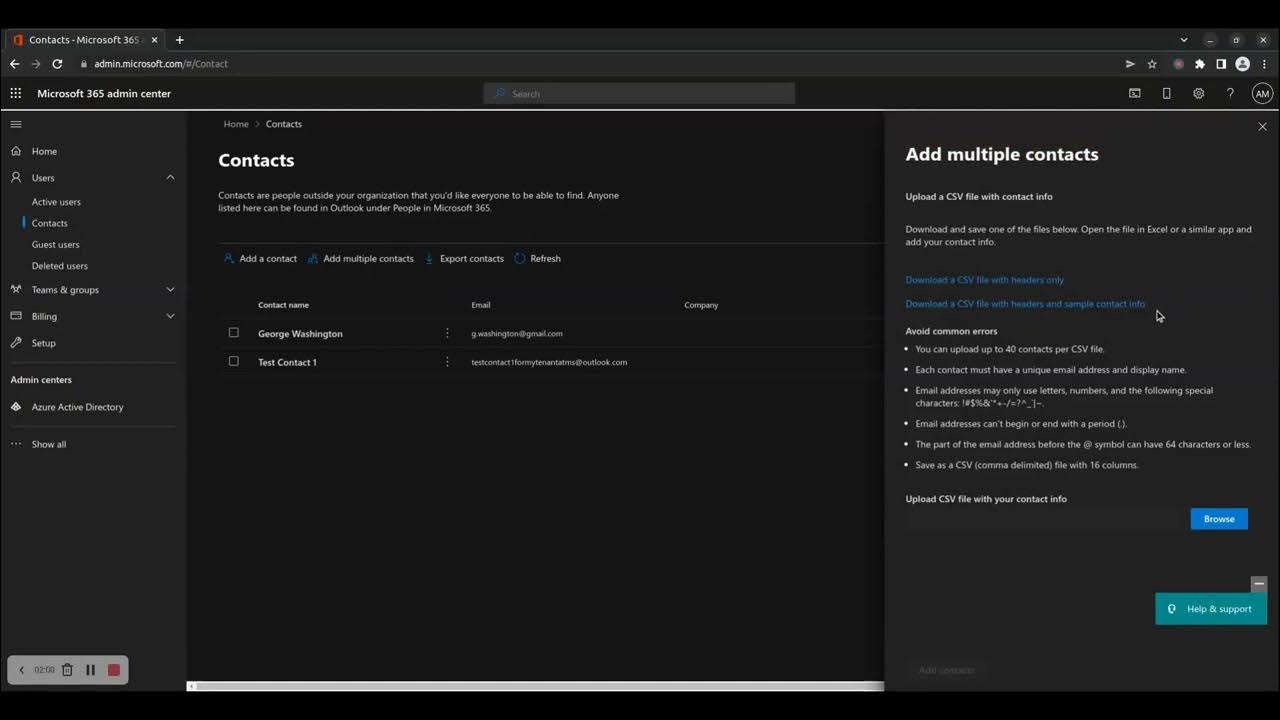Click the browser address bar
The width and height of the screenshot is (1280, 720).
(600, 63)
